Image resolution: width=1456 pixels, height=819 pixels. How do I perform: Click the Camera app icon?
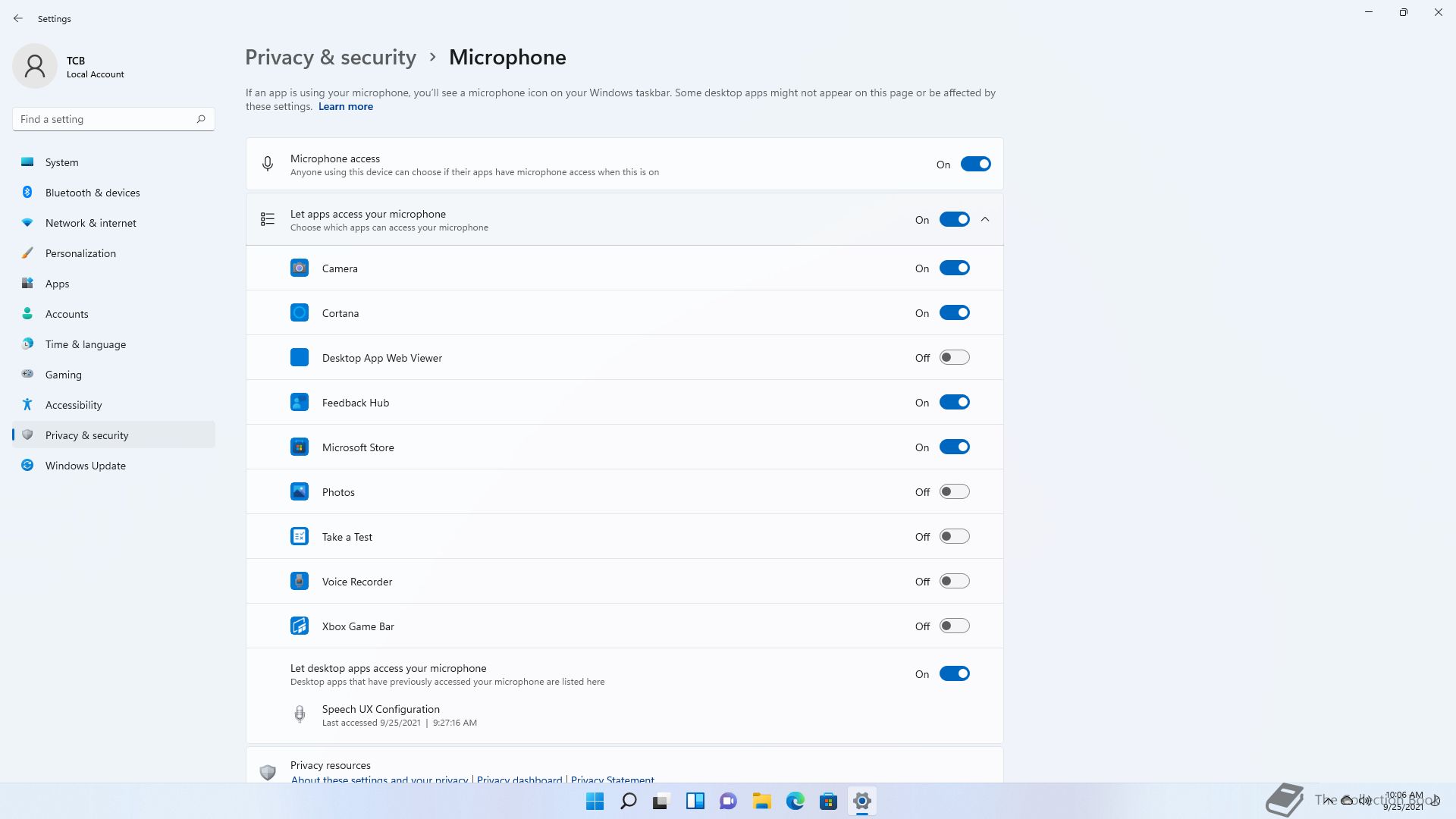[x=300, y=268]
